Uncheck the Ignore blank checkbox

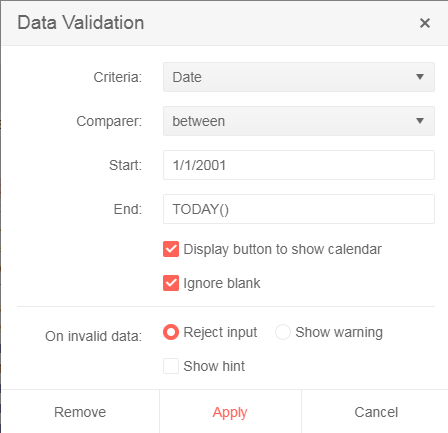171,283
